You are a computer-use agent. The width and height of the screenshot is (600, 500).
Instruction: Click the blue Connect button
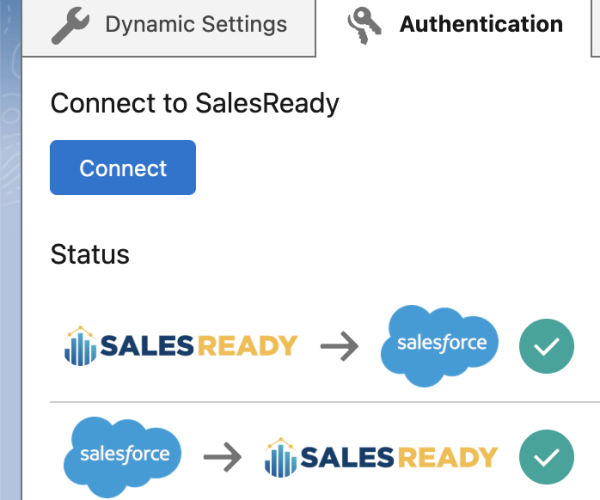123,168
